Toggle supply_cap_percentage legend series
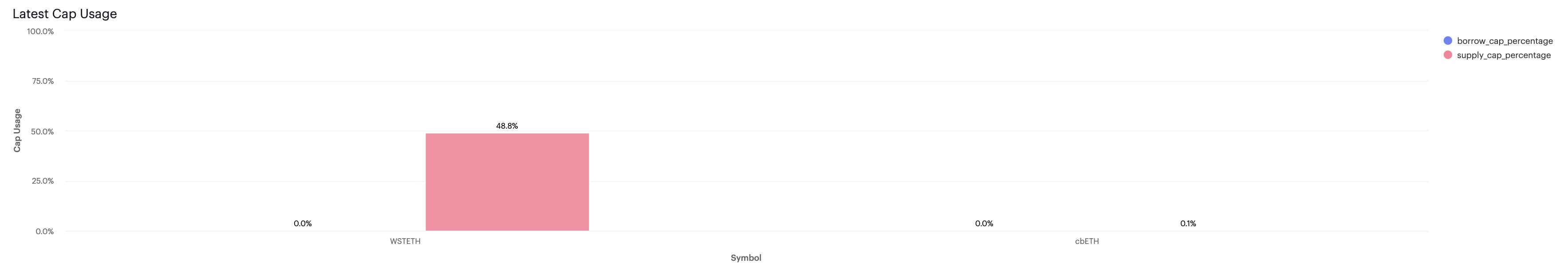The image size is (1568, 275). (1497, 55)
